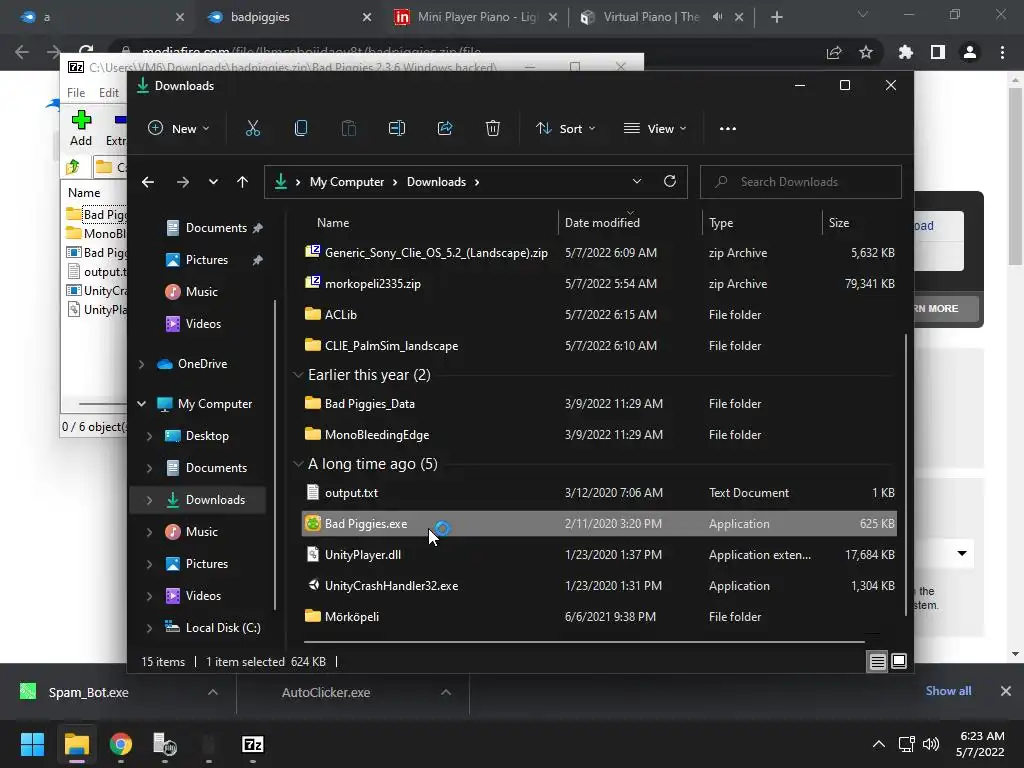Open Spam_Bot.exe download options chevron
Viewport: 1024px width, 768px height.
(212, 692)
